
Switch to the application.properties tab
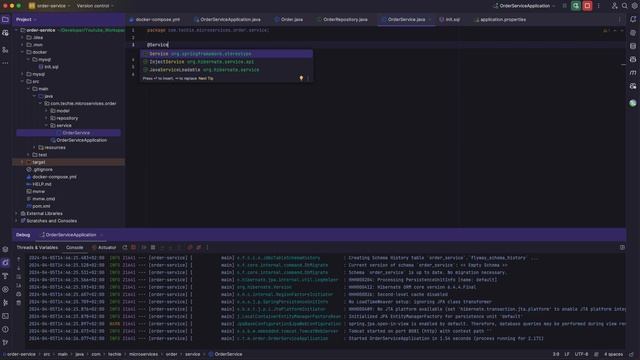pyautogui.click(x=500, y=19)
